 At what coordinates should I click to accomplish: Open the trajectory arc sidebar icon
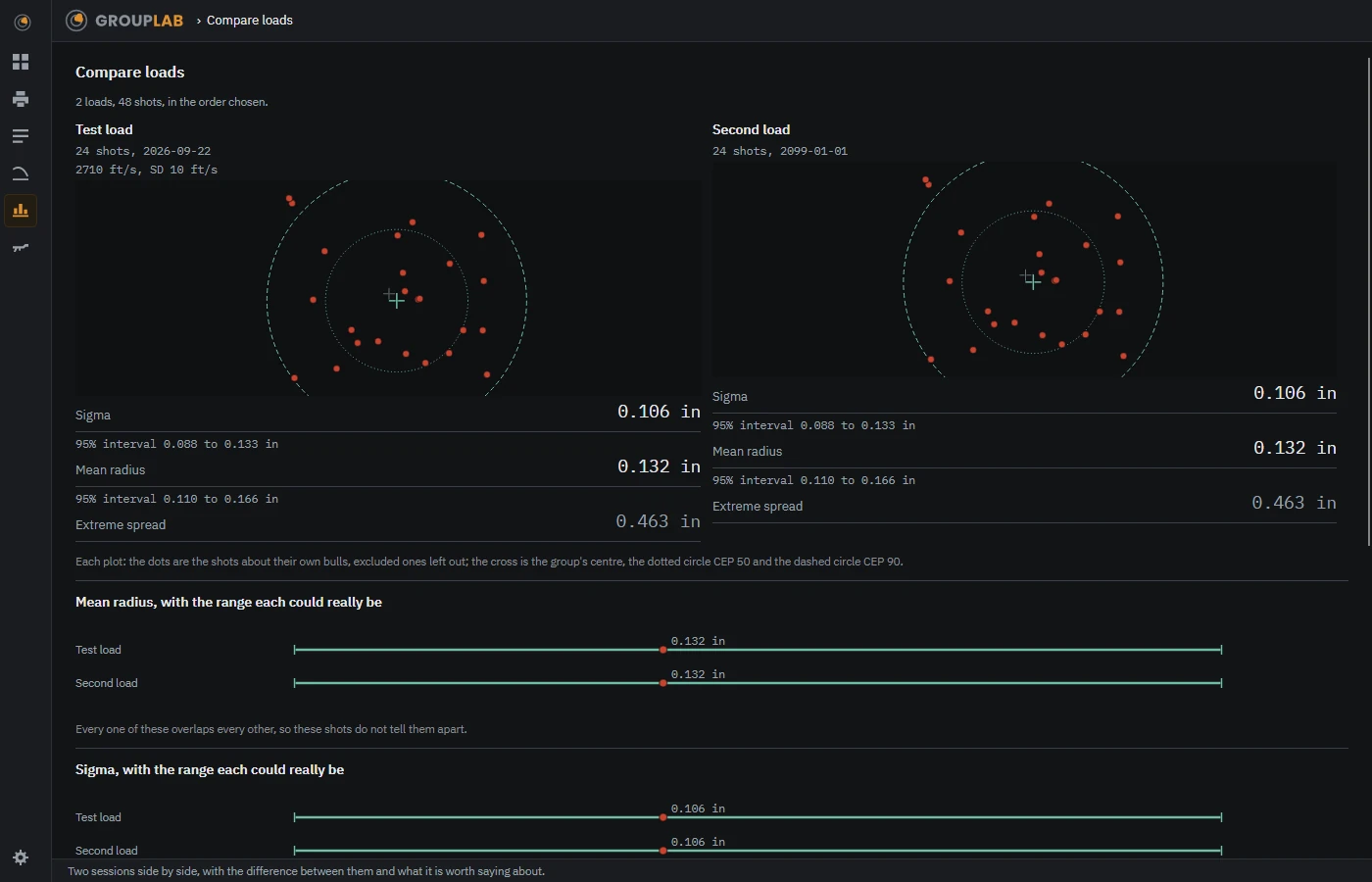[x=21, y=173]
